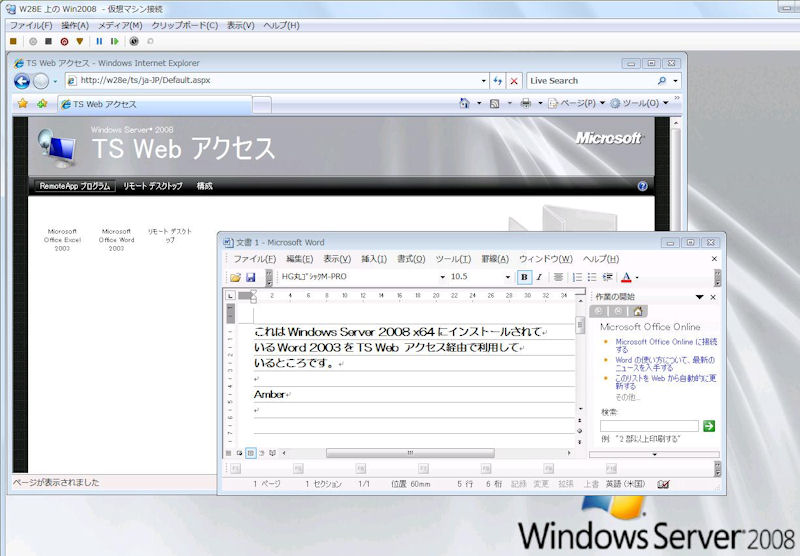800x556 pixels.
Task: Apply bulleted list formatting in Word
Action: [592, 277]
